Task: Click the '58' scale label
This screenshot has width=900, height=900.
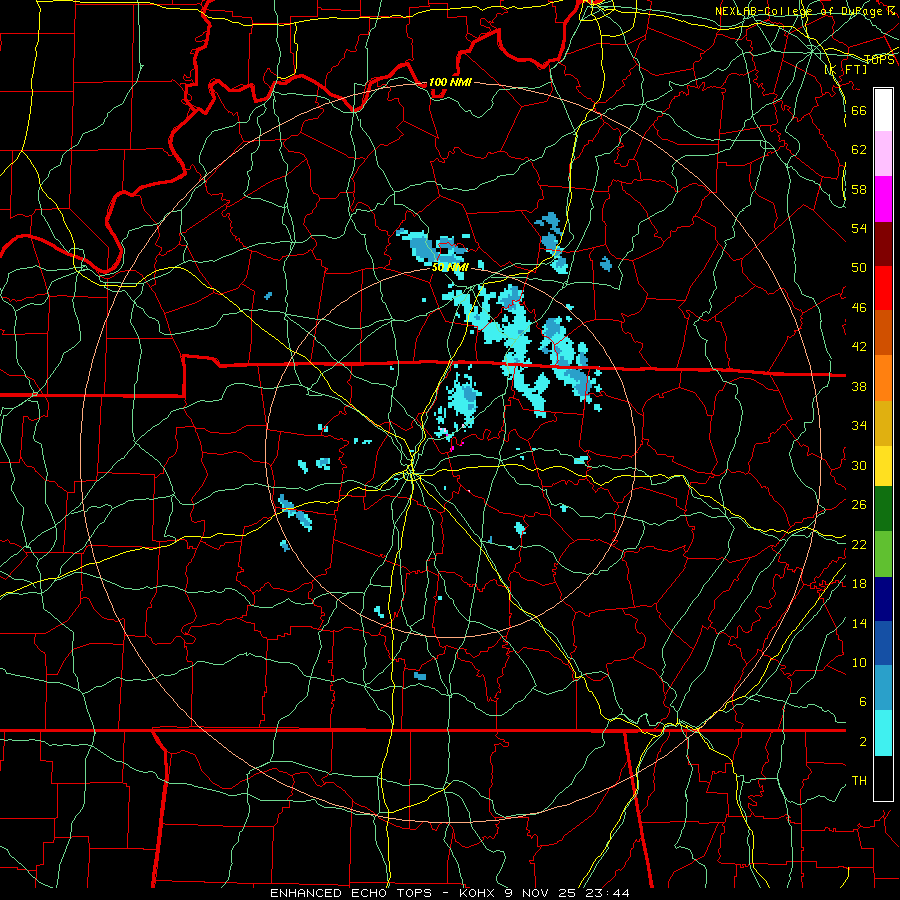Action: [x=859, y=189]
